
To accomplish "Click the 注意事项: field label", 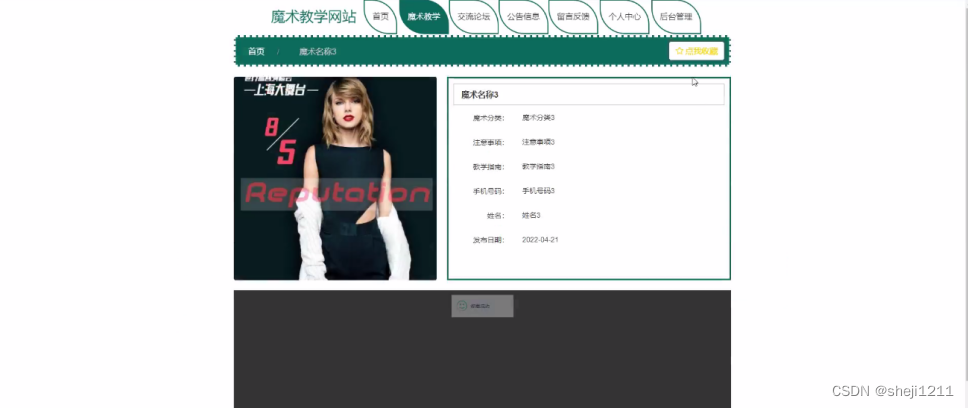I will click(x=489, y=143).
